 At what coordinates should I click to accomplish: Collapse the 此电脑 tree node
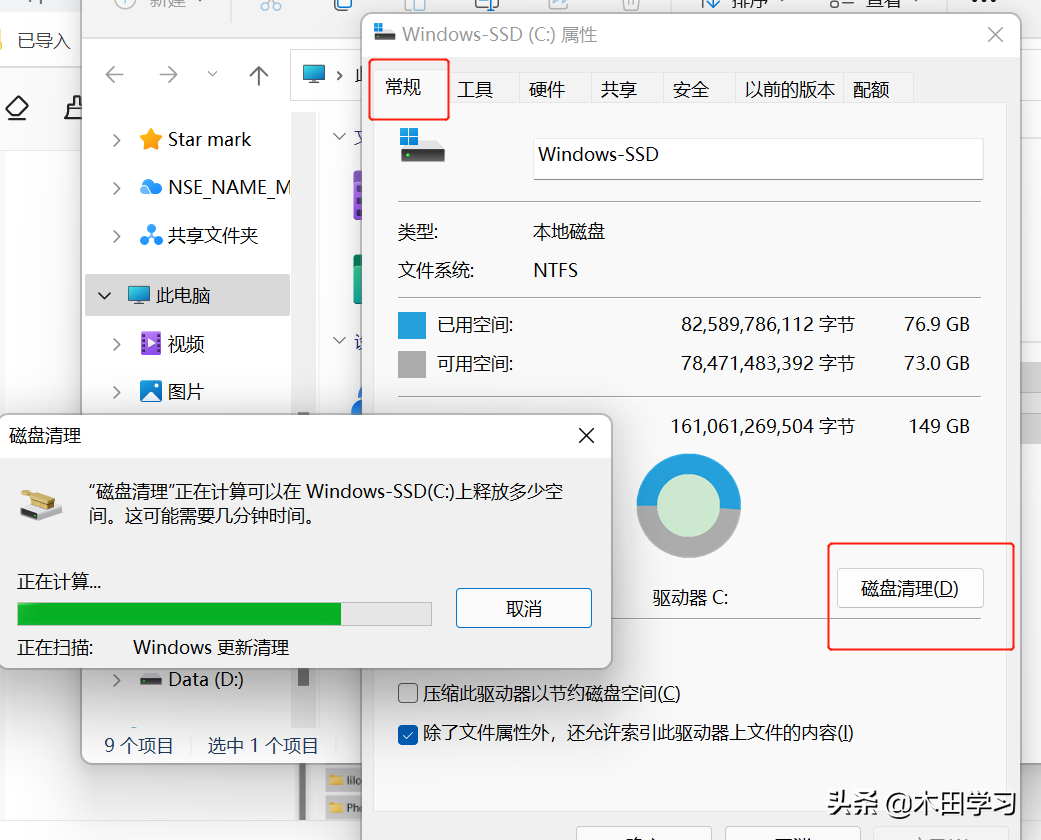tap(105, 295)
